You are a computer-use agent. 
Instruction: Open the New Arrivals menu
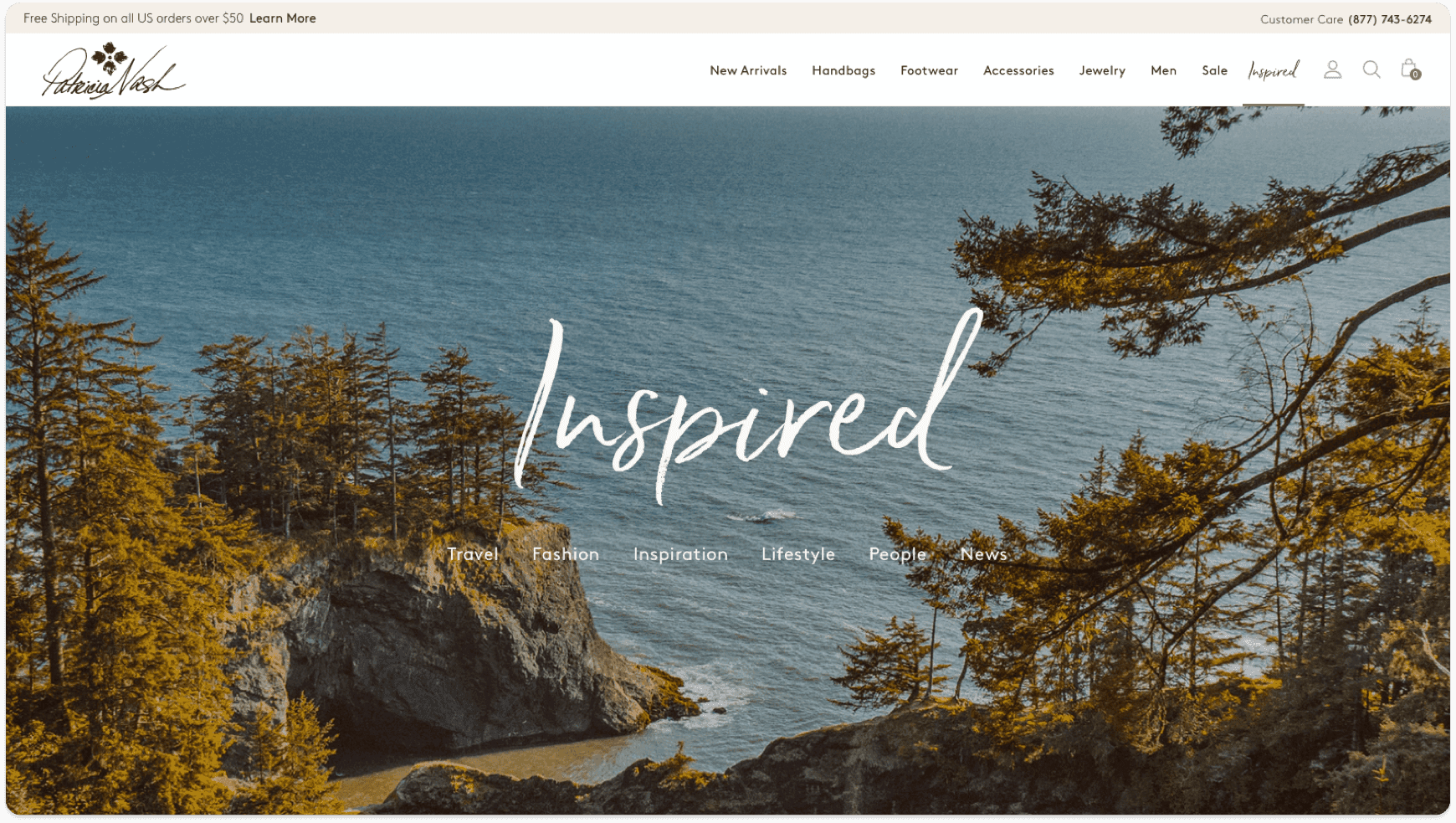(748, 70)
